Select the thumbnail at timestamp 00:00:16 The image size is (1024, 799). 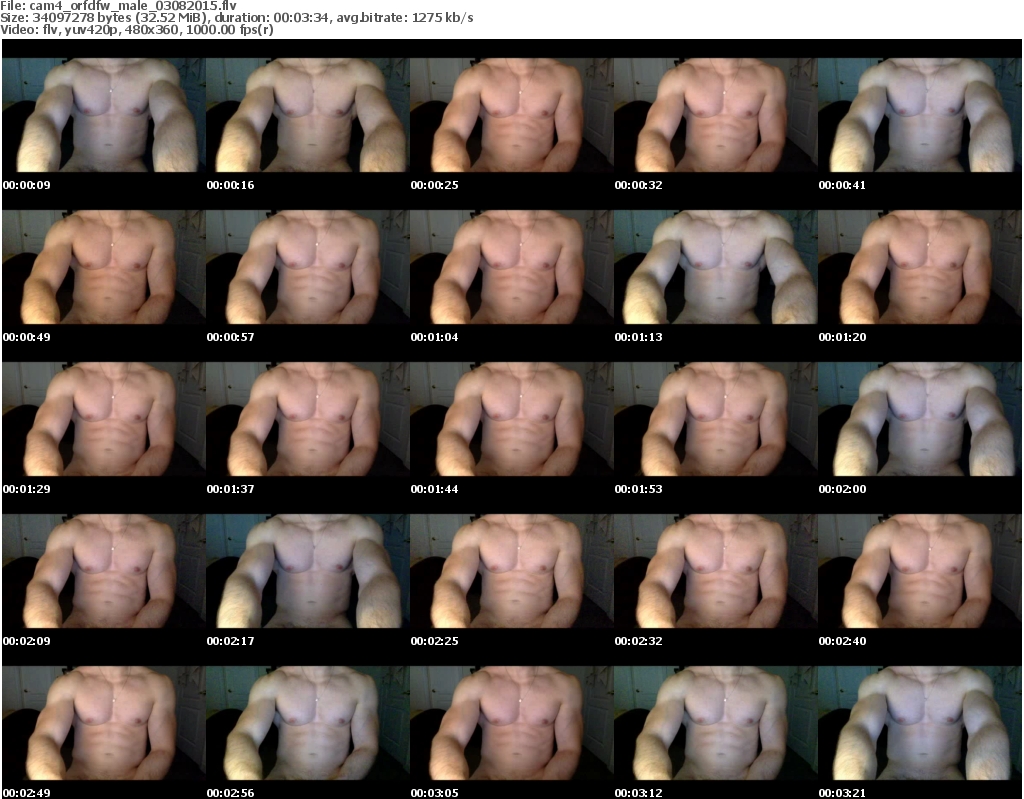point(308,115)
